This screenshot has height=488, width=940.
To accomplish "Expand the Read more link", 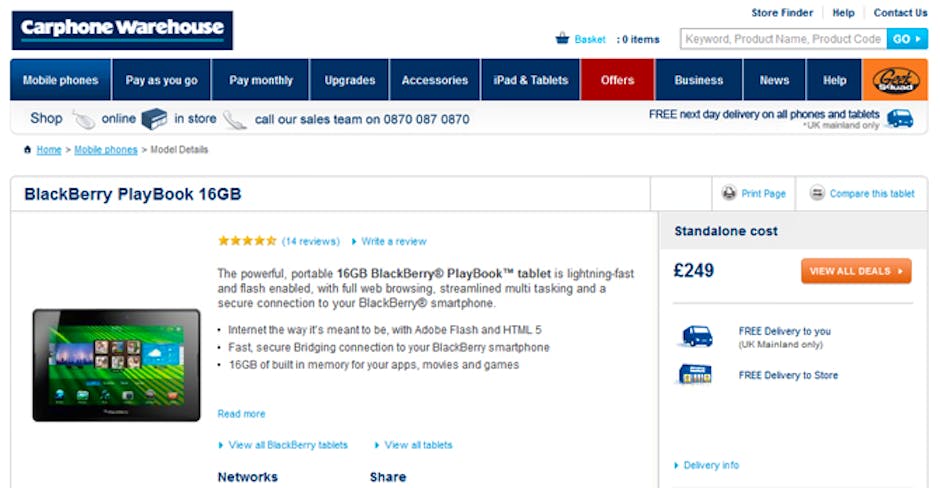I will [241, 414].
